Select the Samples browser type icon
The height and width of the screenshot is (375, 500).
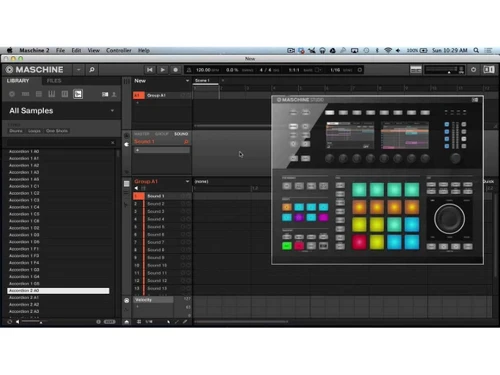click(78, 94)
